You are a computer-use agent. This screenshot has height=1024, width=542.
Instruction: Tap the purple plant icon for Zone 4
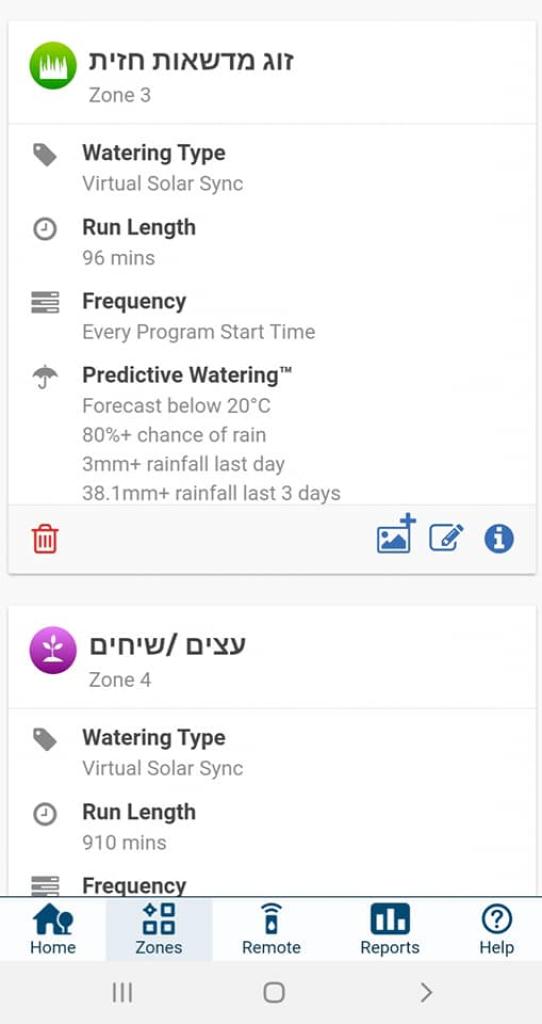point(53,650)
